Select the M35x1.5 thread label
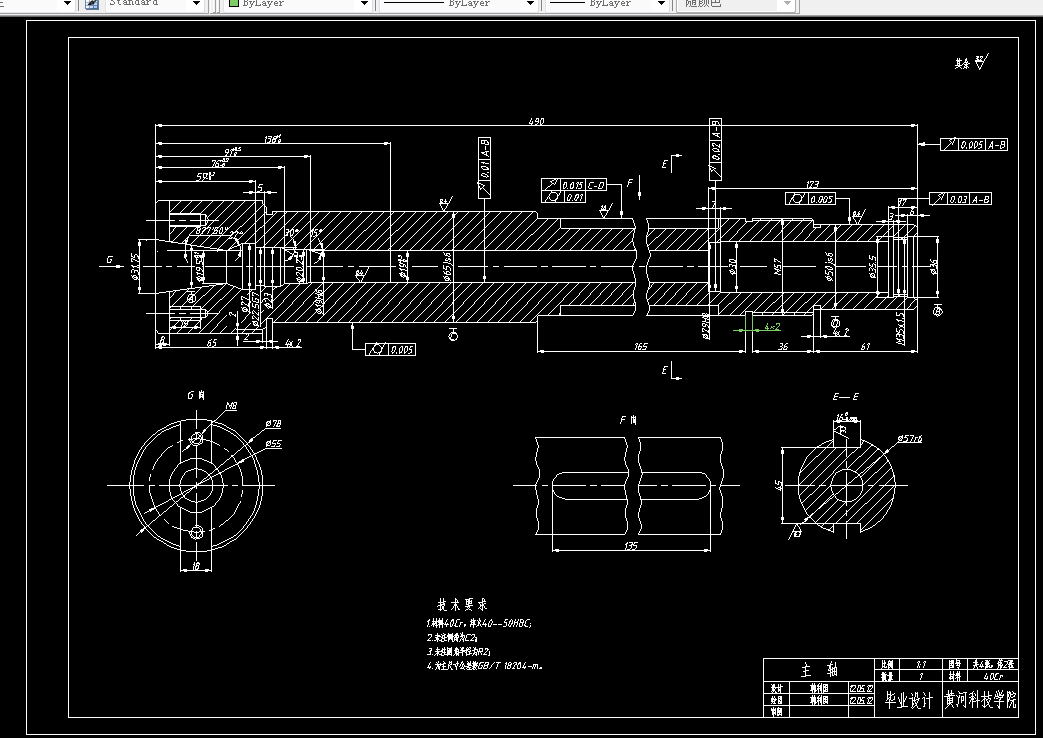1043x738 pixels. 901,327
